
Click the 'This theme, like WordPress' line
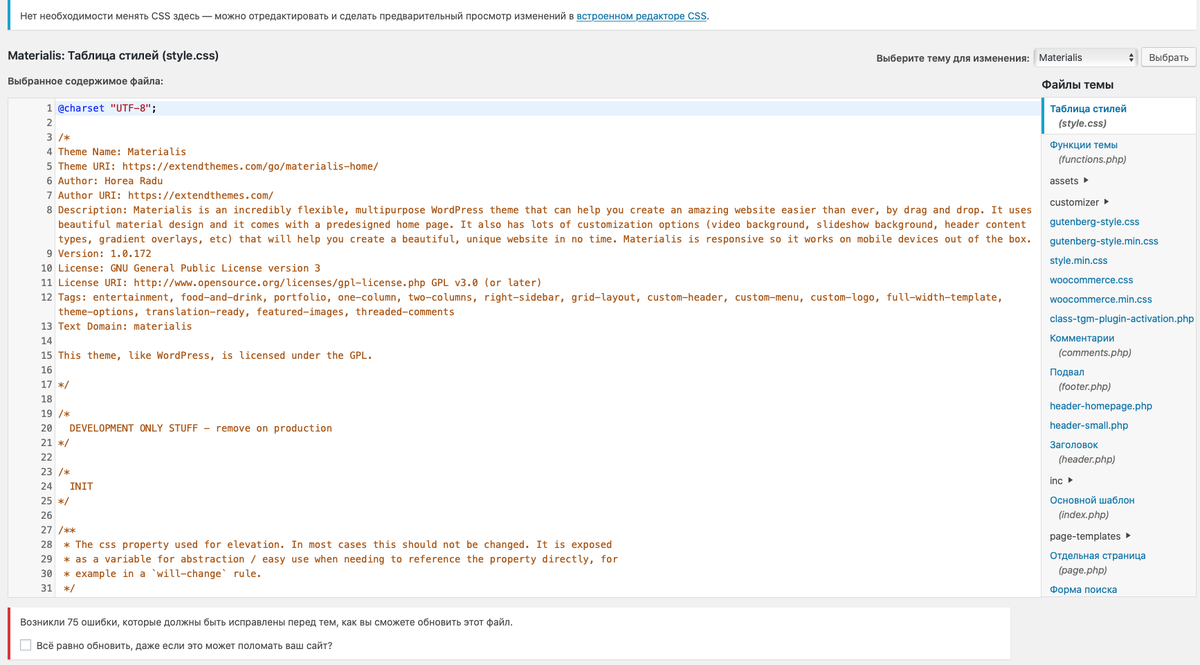tap(215, 355)
